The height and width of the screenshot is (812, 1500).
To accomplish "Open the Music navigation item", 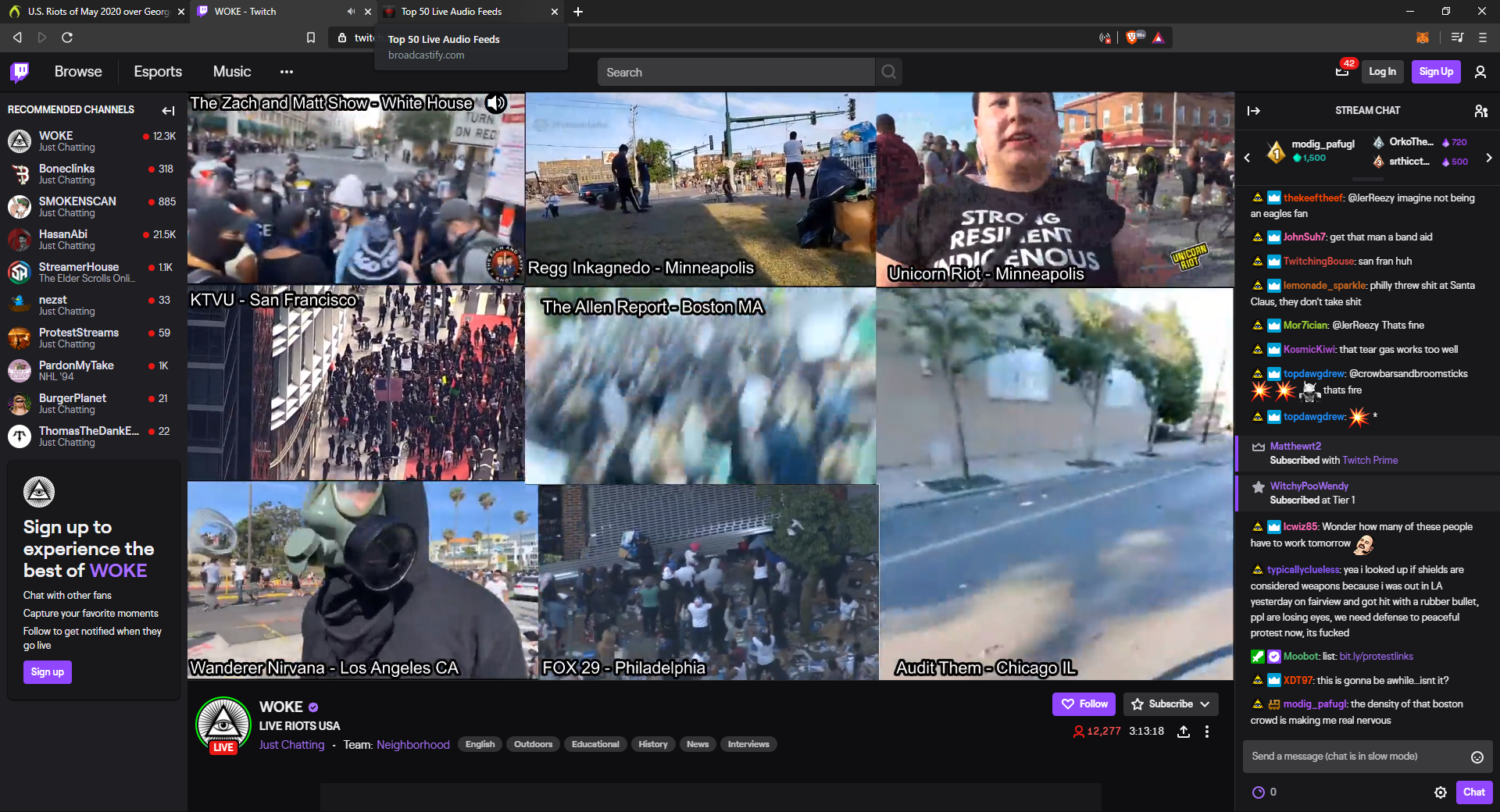I will 232,72.
